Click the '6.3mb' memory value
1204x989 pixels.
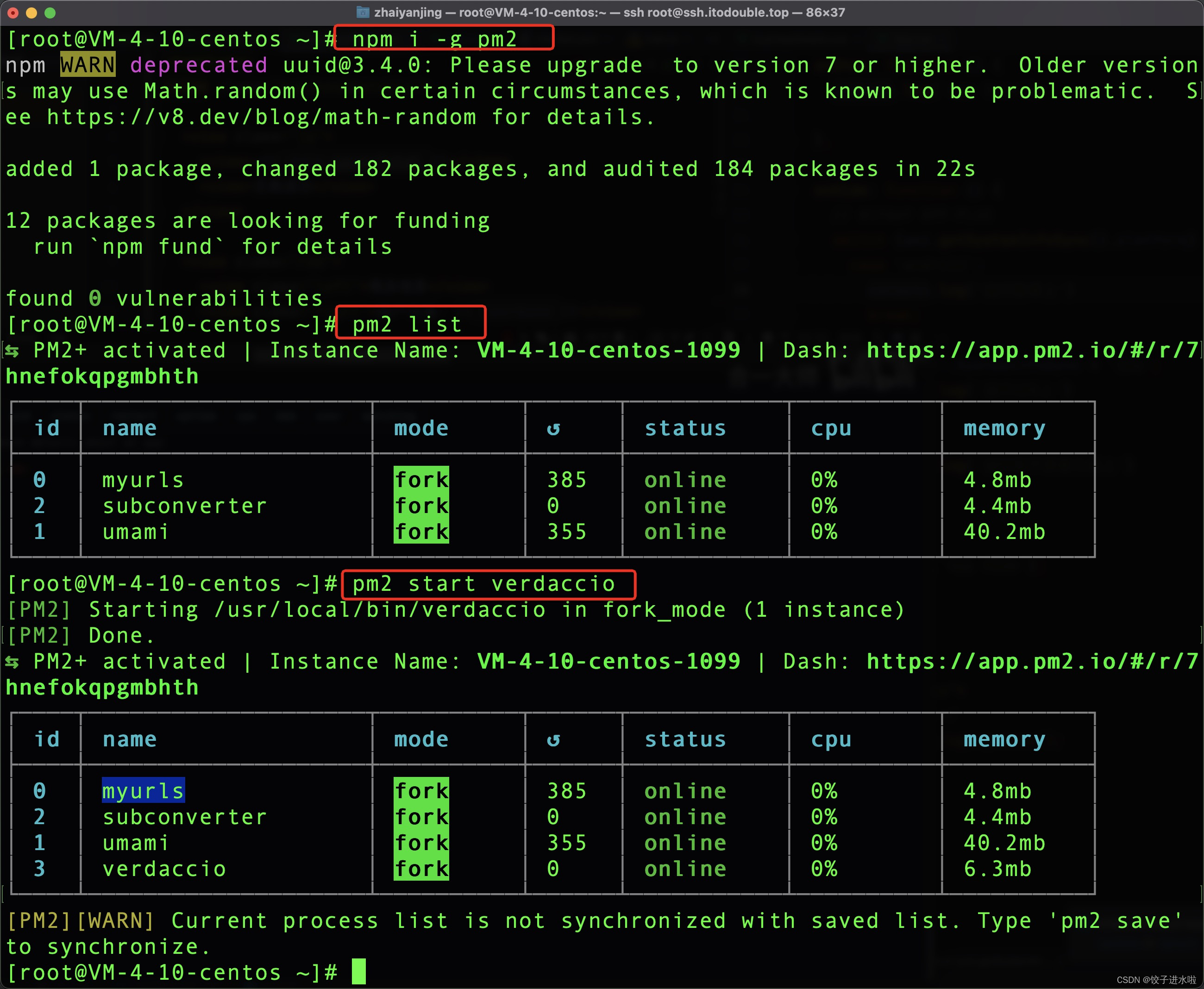click(998, 868)
